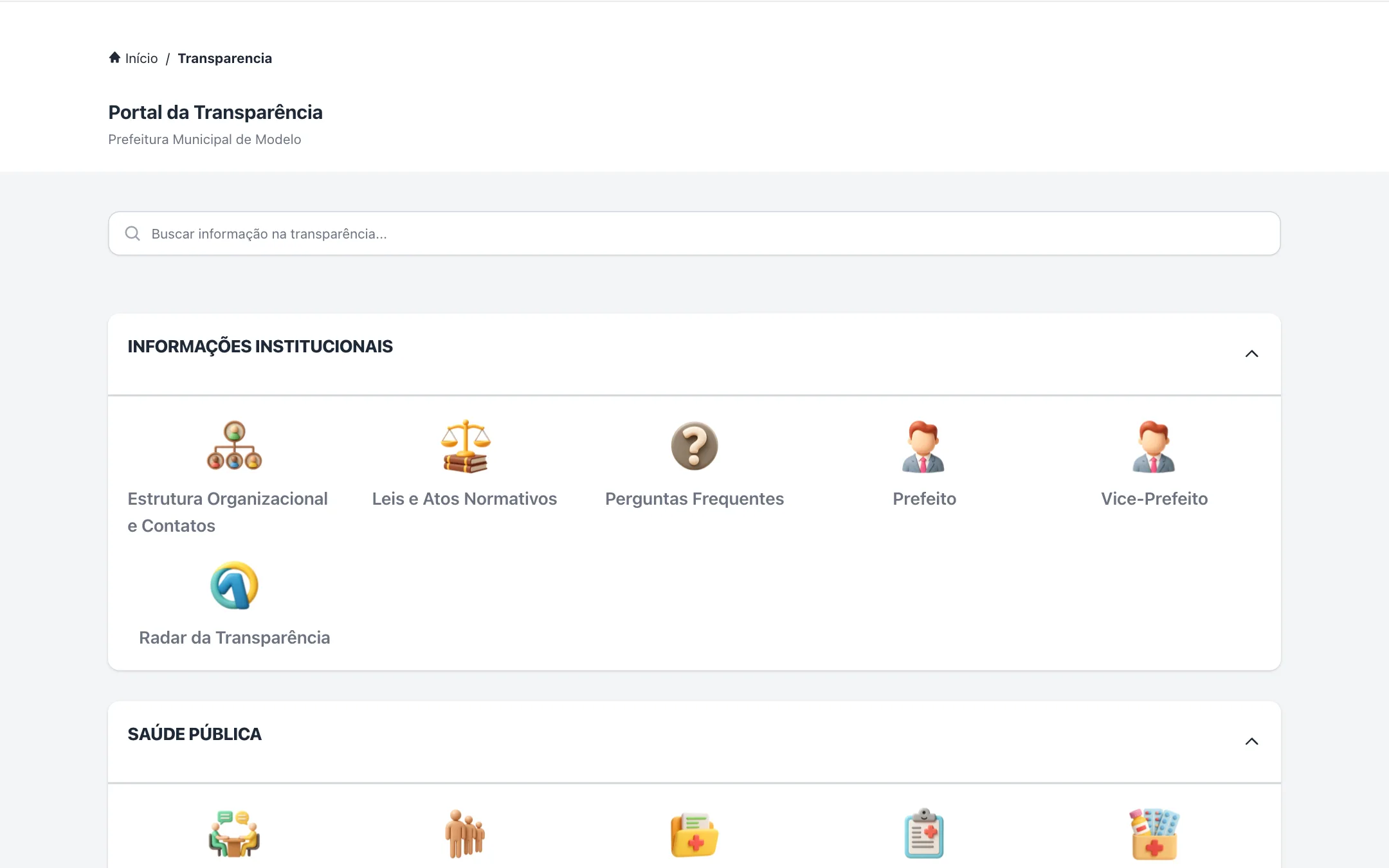Viewport: 1389px width, 868px height.
Task: Open the medicine box icon in Saúde Pública
Action: [x=1154, y=834]
